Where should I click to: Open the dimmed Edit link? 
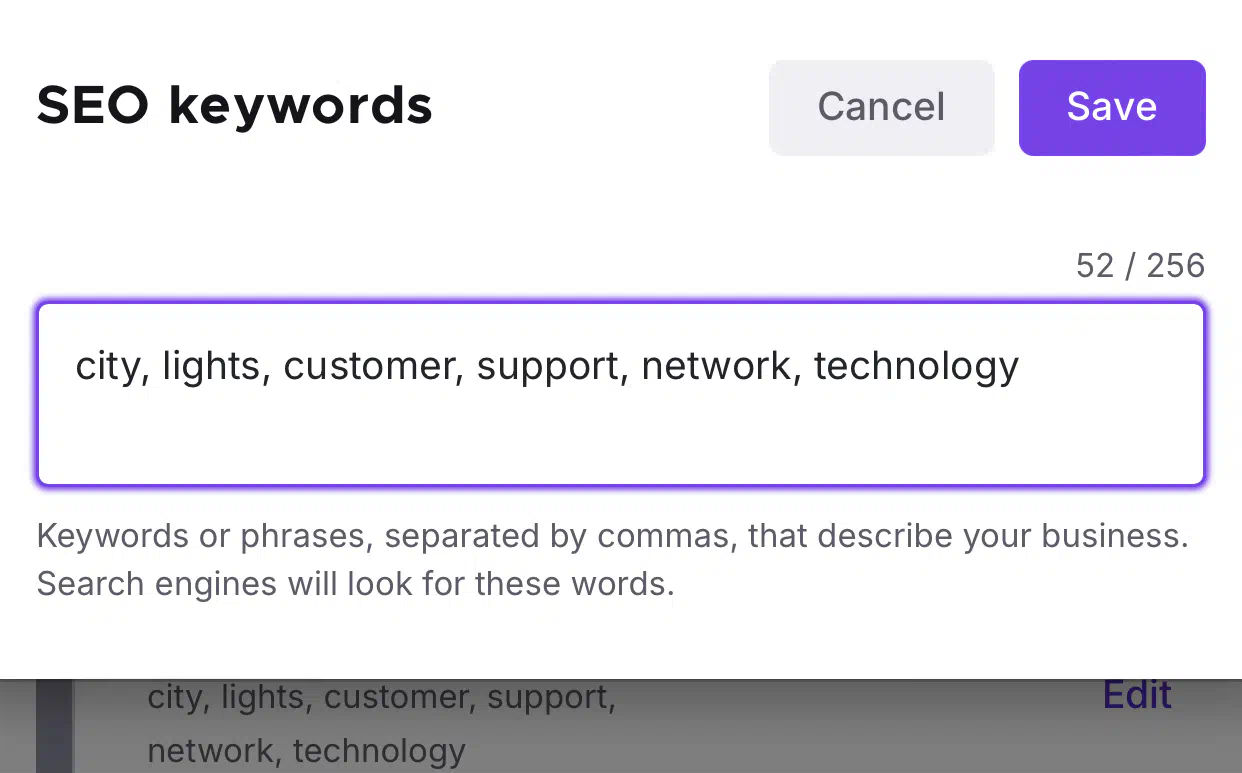click(x=1137, y=694)
